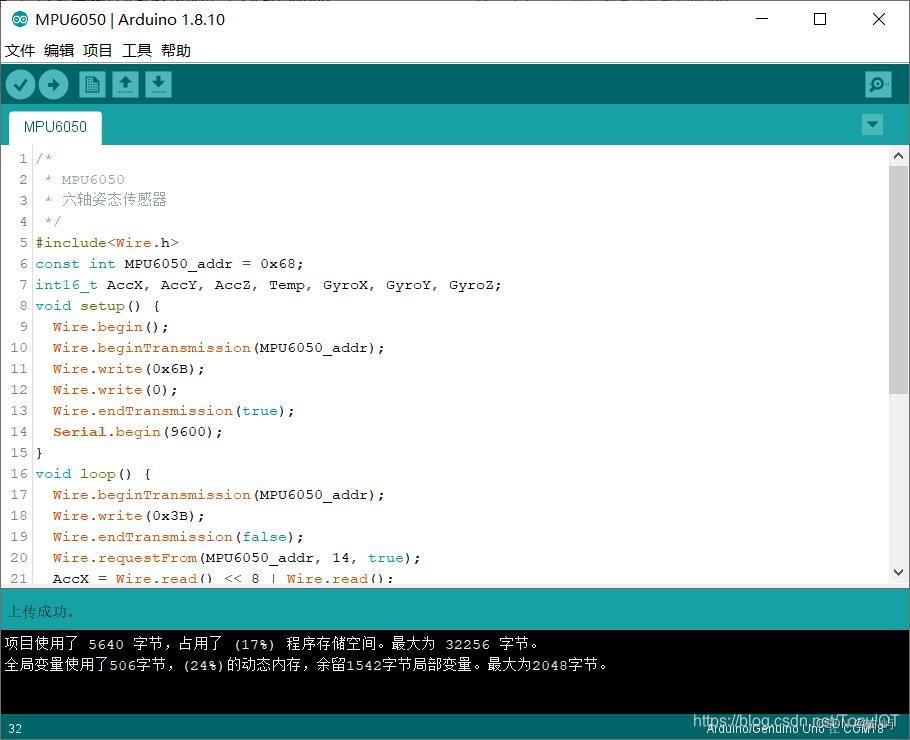Click the Arduino logo in title bar
The width and height of the screenshot is (910, 740).
coord(19,19)
